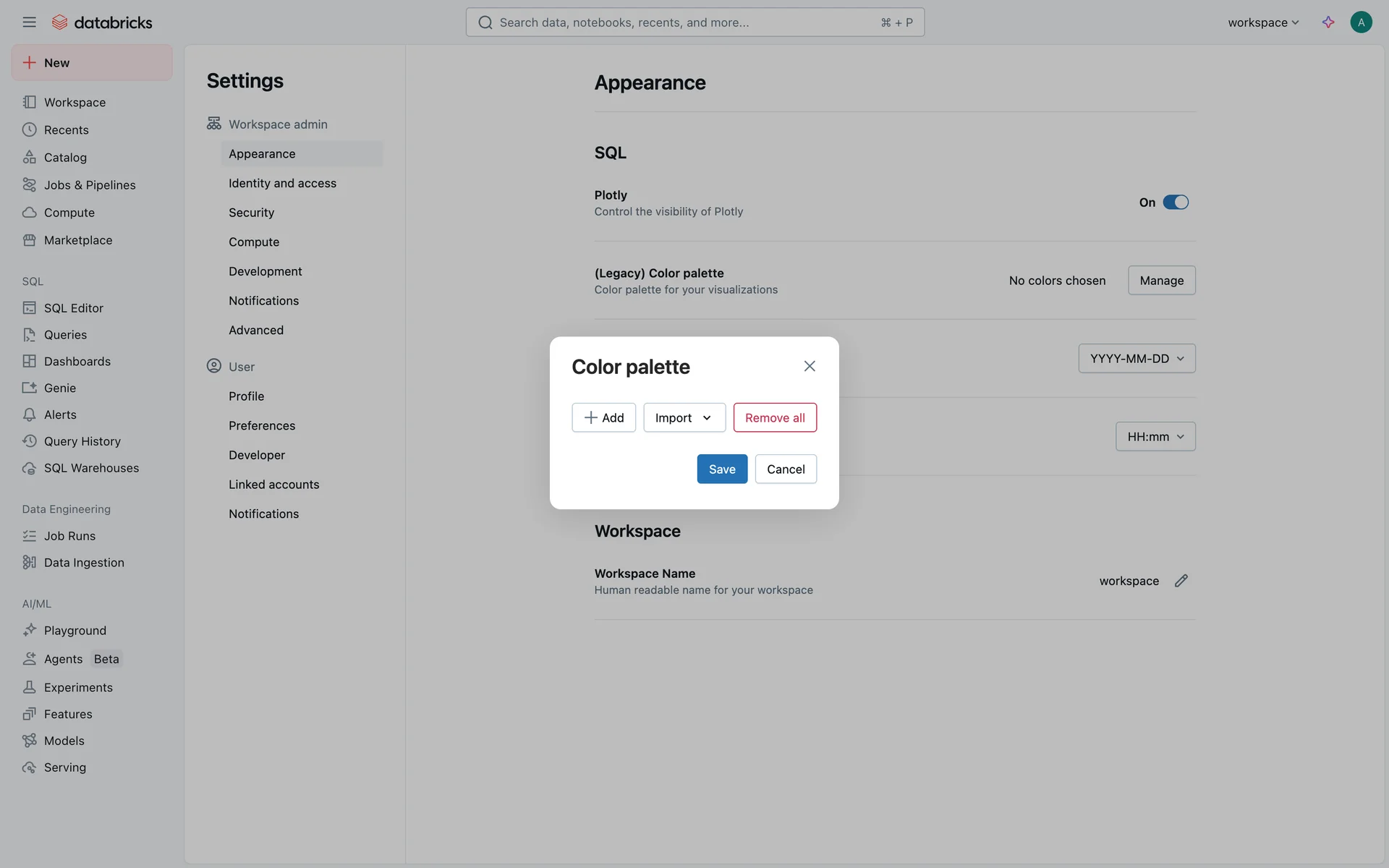Add a new color to palette
The image size is (1389, 868).
pyautogui.click(x=603, y=417)
